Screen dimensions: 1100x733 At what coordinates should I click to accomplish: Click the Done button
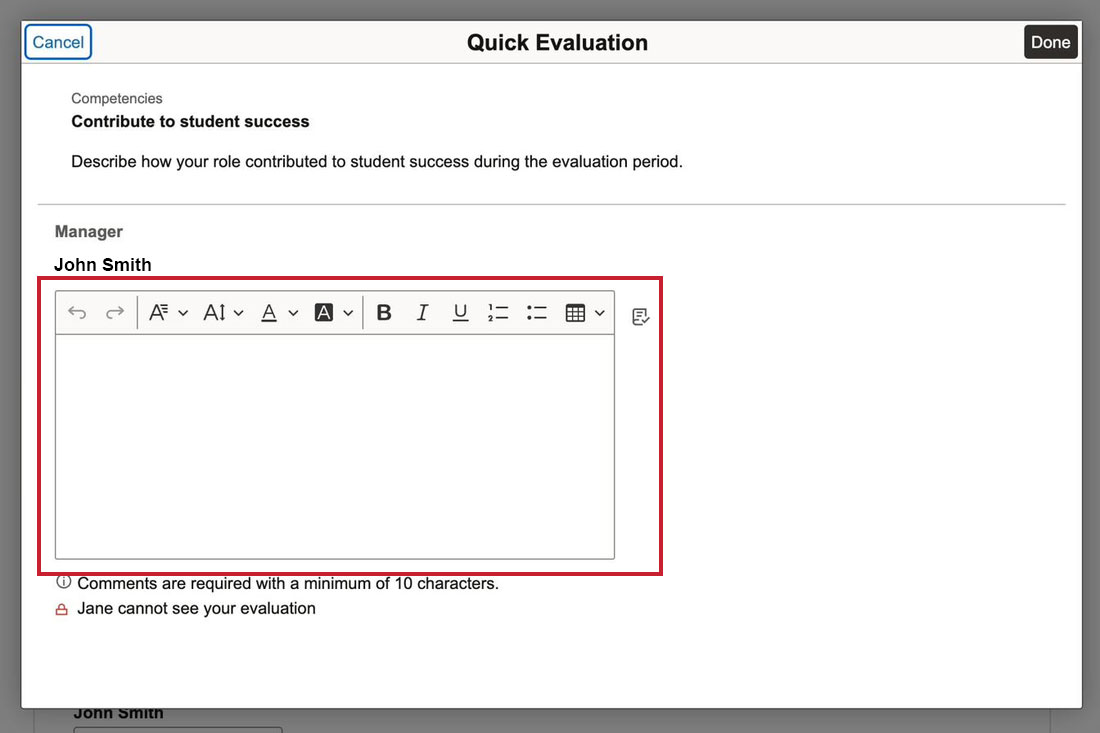1050,42
